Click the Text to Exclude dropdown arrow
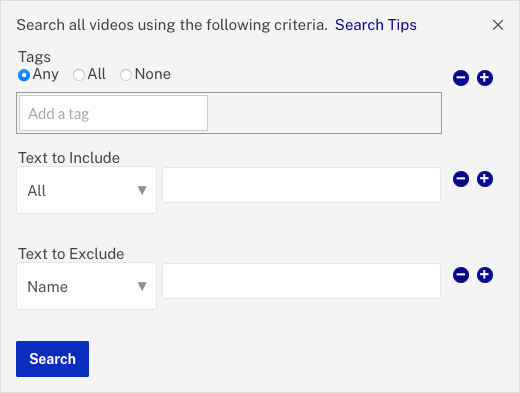Screen dimensions: 520x393 [142, 286]
